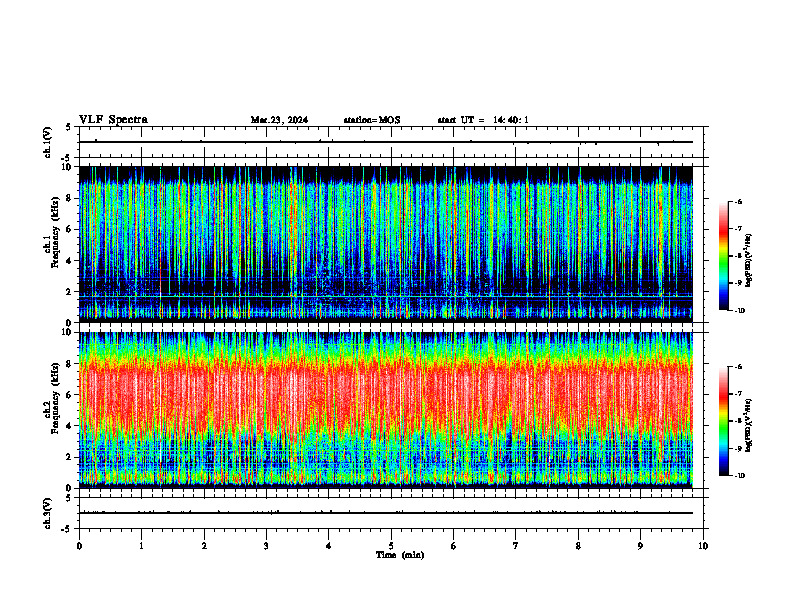
Task: Click the ch.1 waveform trace panel
Action: pos(391,142)
